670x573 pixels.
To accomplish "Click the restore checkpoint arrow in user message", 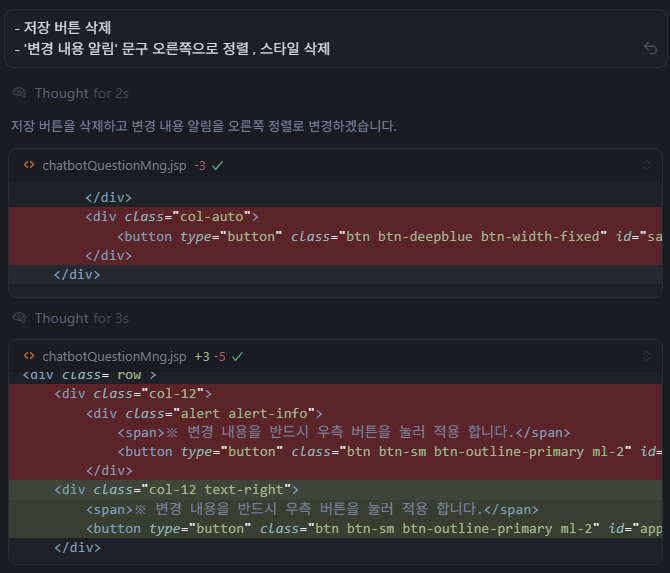I will [650, 48].
